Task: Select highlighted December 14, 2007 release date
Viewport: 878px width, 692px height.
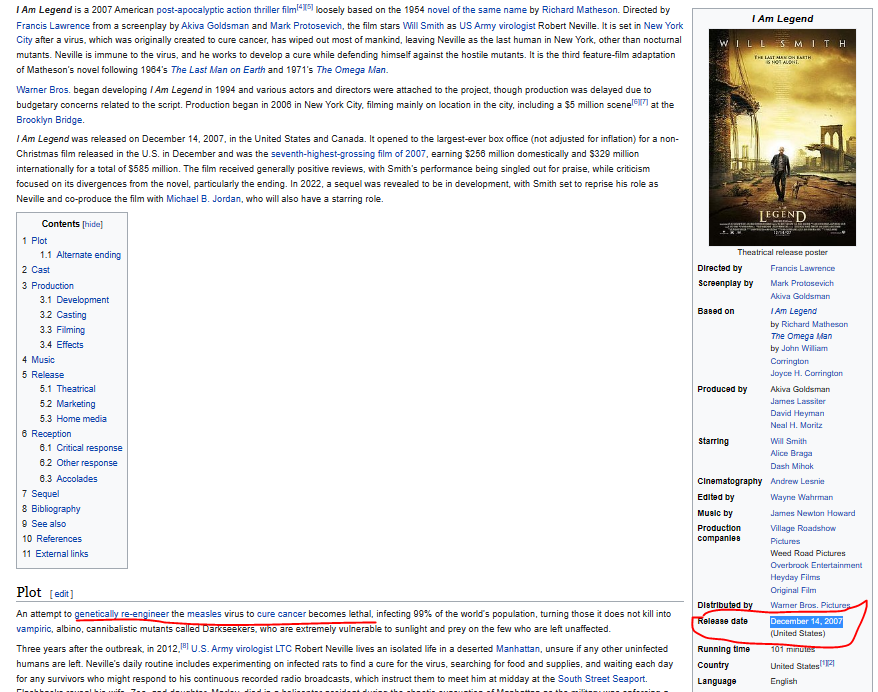Action: (x=806, y=621)
